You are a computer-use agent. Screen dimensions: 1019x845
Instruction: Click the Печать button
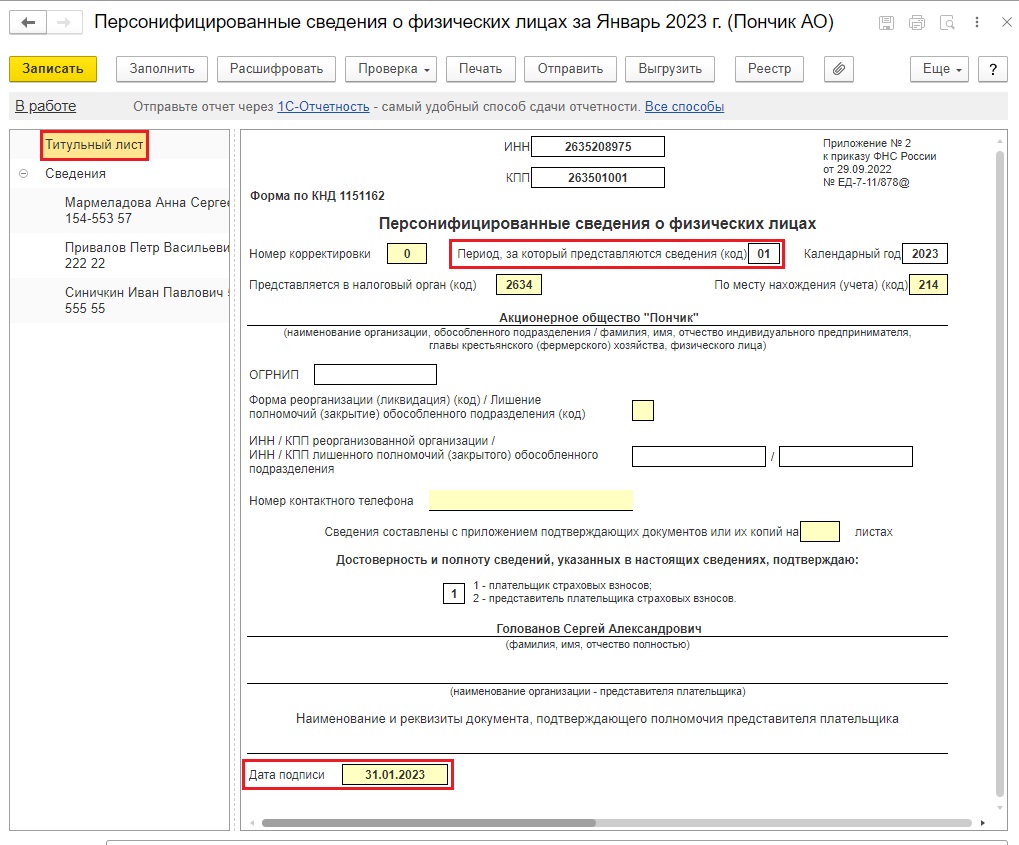(480, 69)
